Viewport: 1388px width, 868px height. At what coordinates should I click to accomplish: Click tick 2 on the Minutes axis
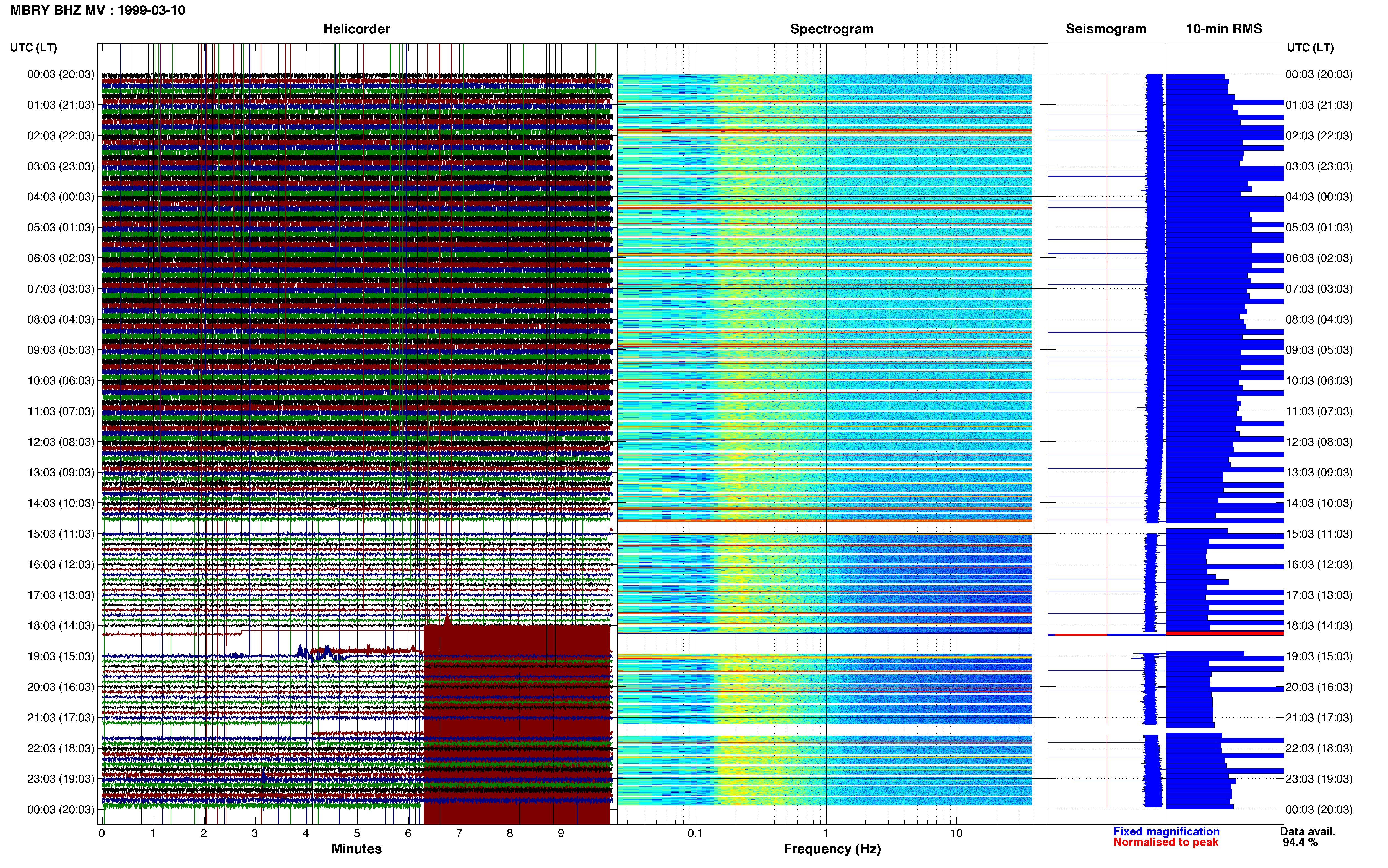click(x=204, y=833)
